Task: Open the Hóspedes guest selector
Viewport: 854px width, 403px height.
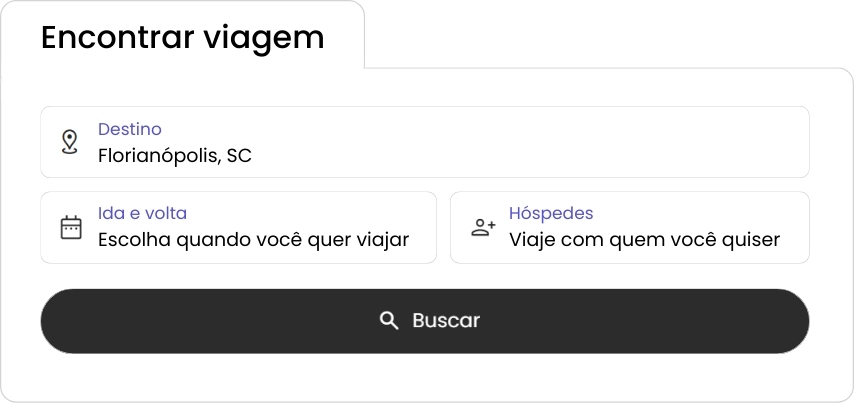Action: click(x=630, y=227)
